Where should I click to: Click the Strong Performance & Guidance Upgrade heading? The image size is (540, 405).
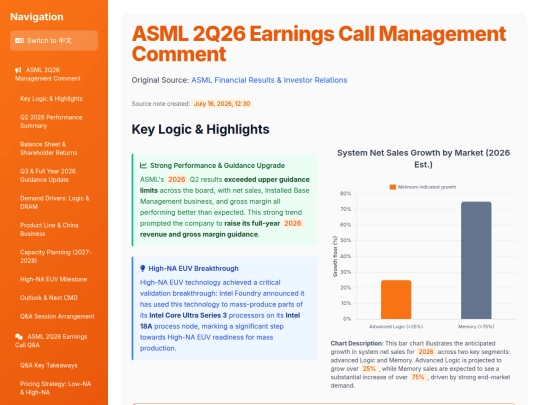pos(217,166)
